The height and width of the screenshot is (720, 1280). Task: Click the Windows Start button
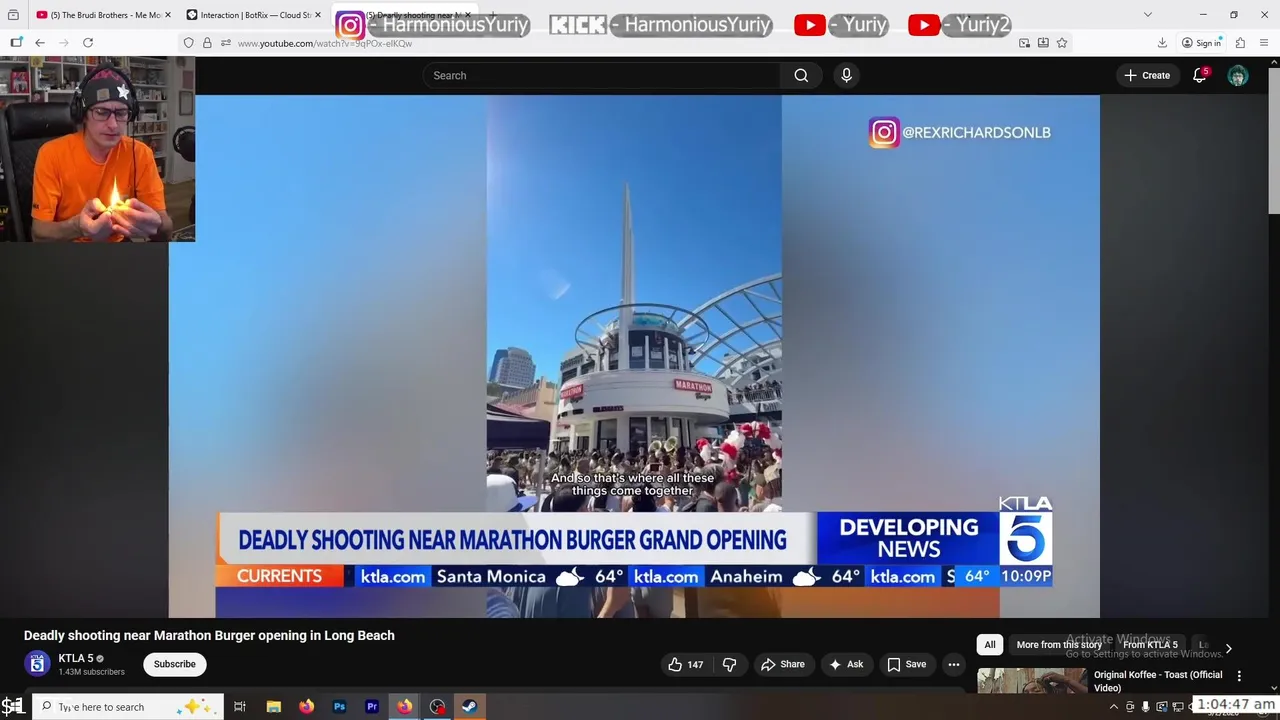click(12, 707)
